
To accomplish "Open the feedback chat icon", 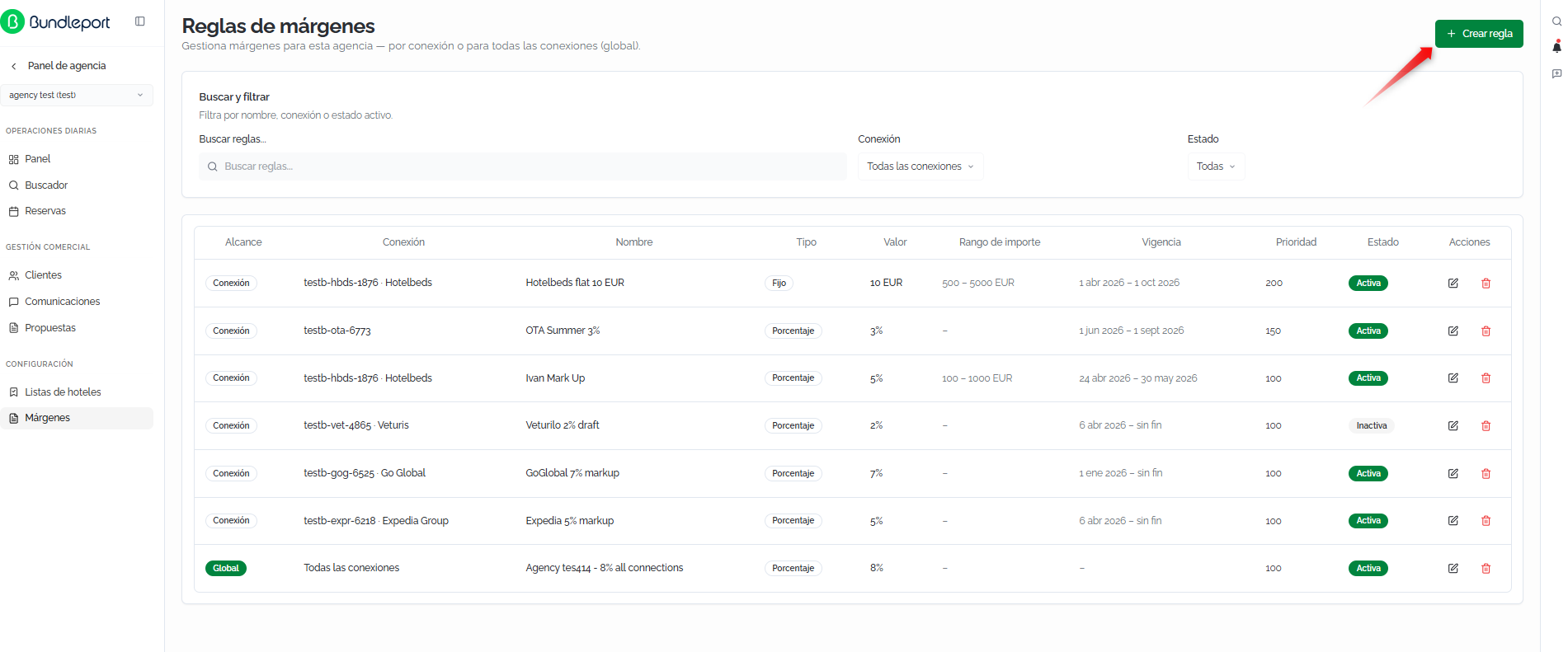I will tap(1556, 73).
